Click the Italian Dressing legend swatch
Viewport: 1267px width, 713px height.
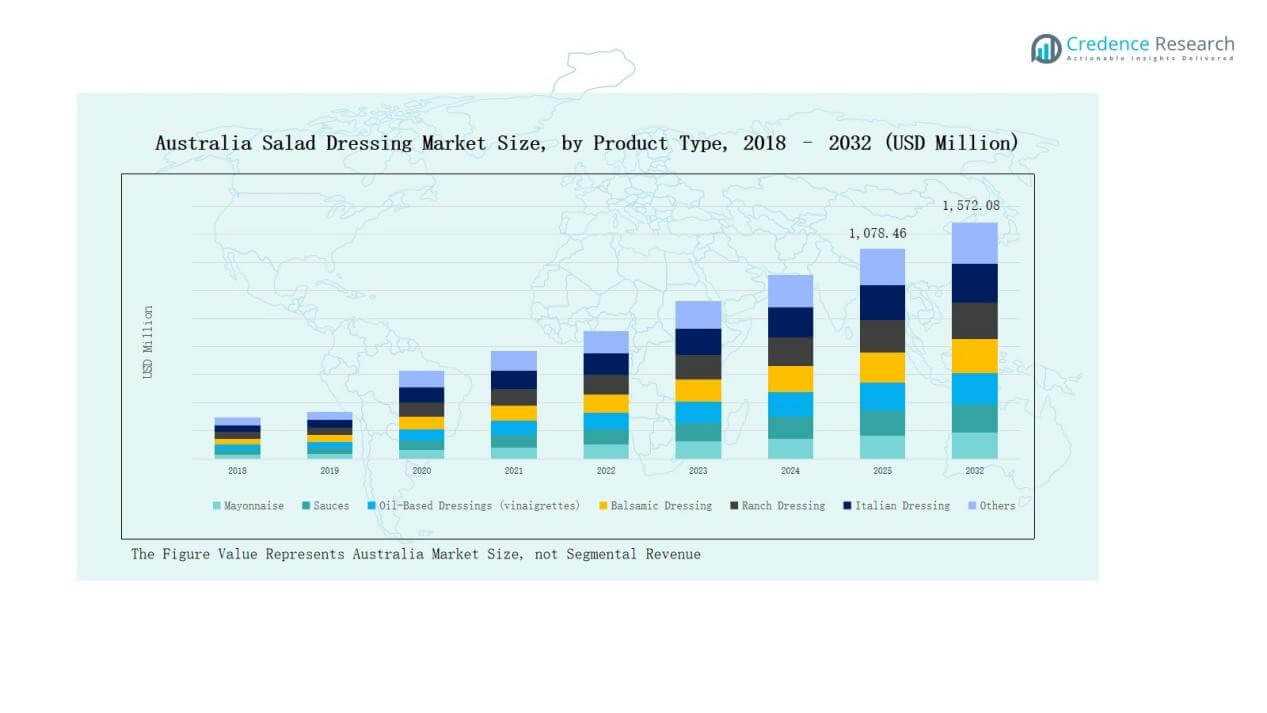[x=845, y=506]
